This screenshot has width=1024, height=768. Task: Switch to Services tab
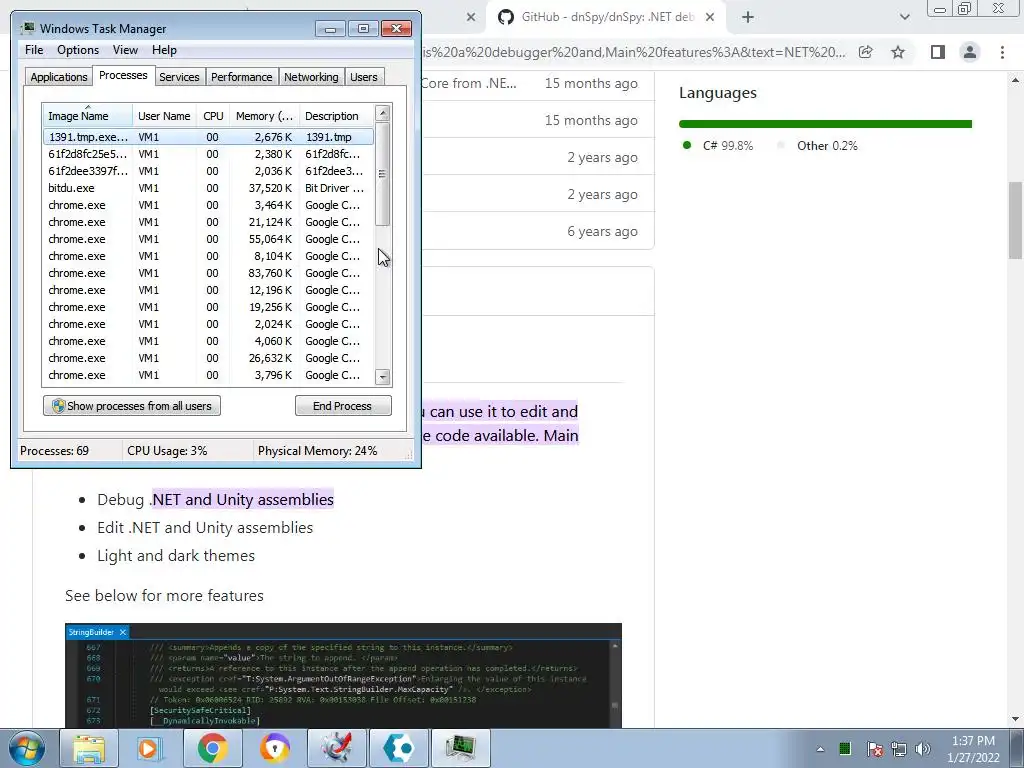point(179,77)
